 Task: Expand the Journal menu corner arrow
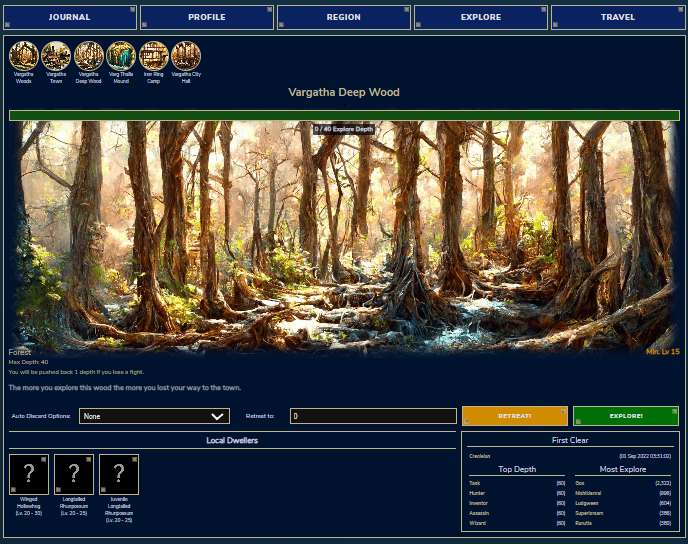[x=132, y=10]
